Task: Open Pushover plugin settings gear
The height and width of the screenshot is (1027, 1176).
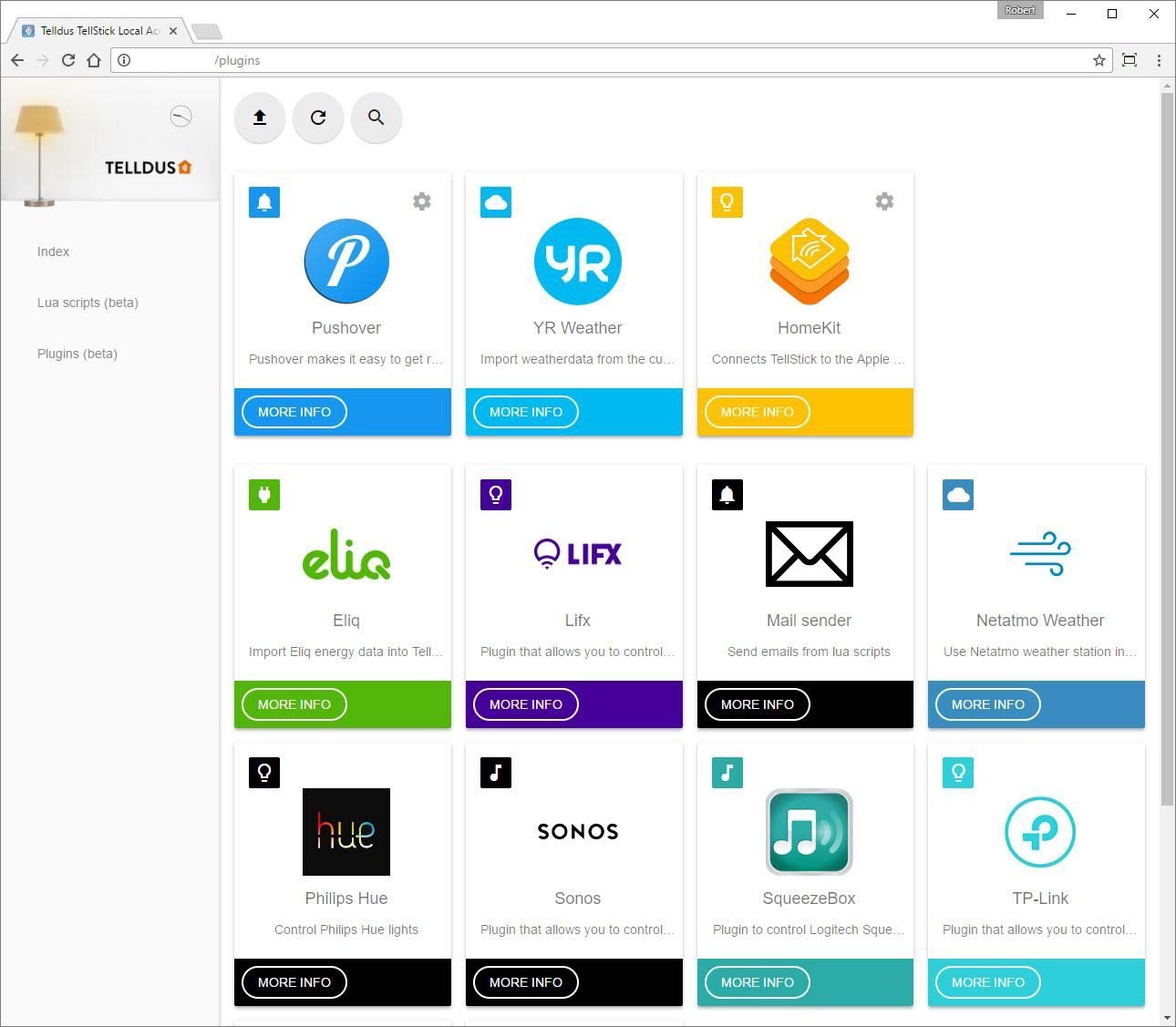Action: point(421,201)
